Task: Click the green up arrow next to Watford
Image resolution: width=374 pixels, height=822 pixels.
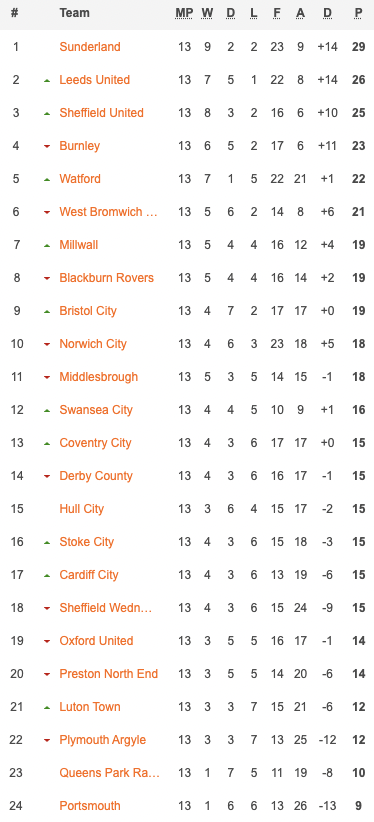Action: coord(47,179)
